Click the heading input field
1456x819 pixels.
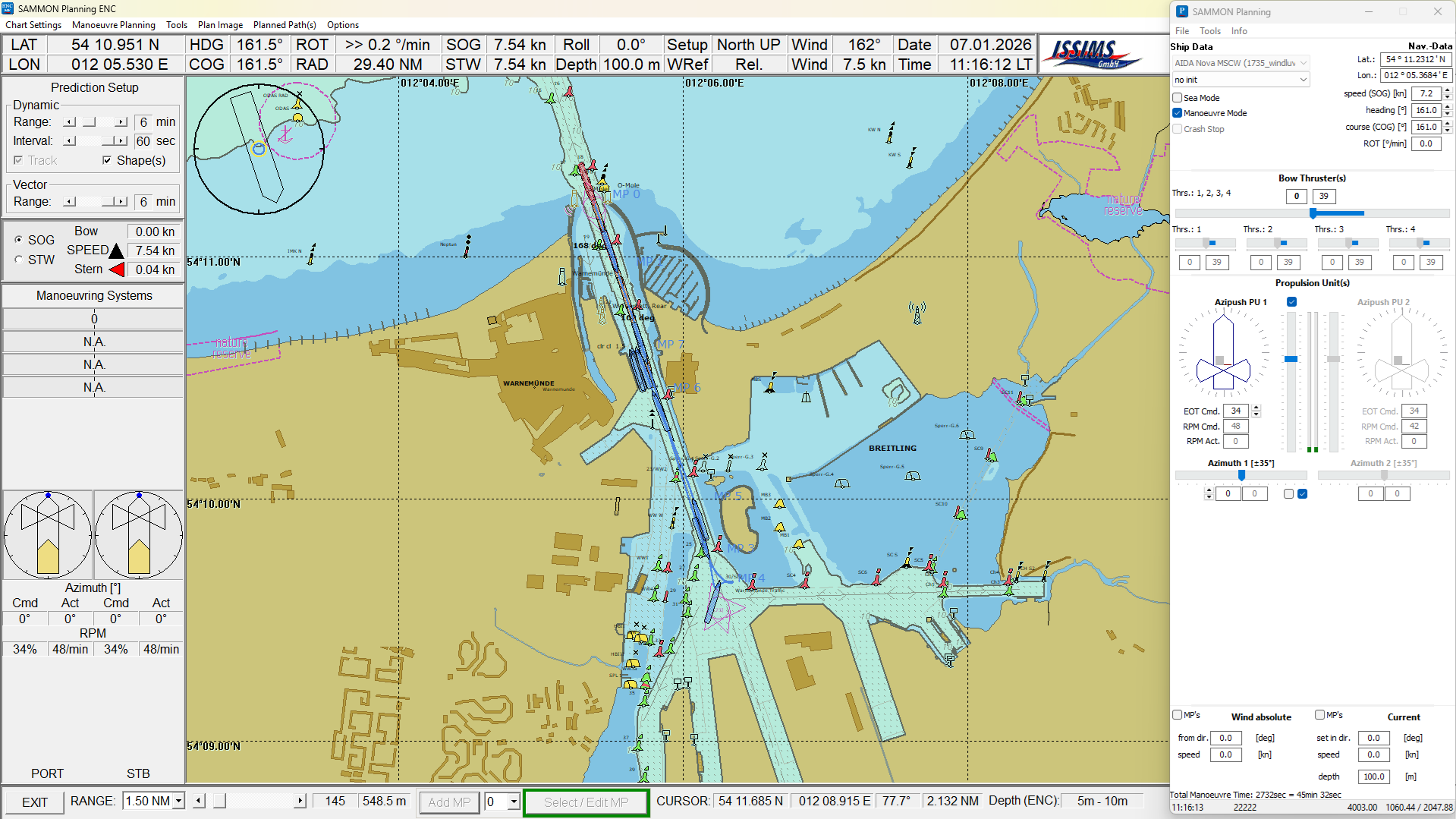[x=1426, y=110]
